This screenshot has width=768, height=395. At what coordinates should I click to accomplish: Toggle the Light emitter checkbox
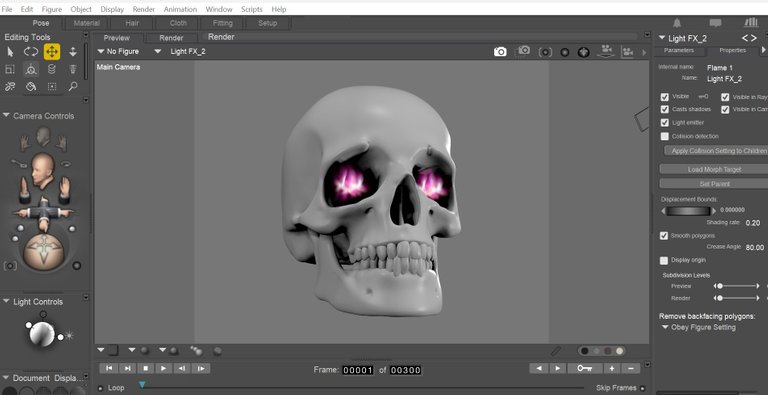[x=665, y=123]
